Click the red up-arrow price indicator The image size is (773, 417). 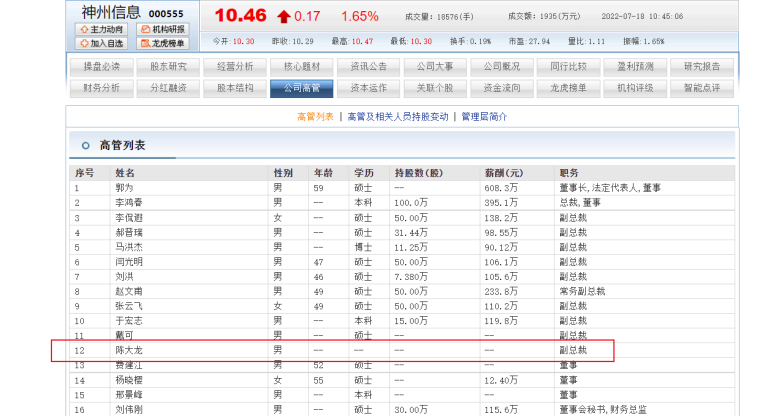click(x=283, y=16)
